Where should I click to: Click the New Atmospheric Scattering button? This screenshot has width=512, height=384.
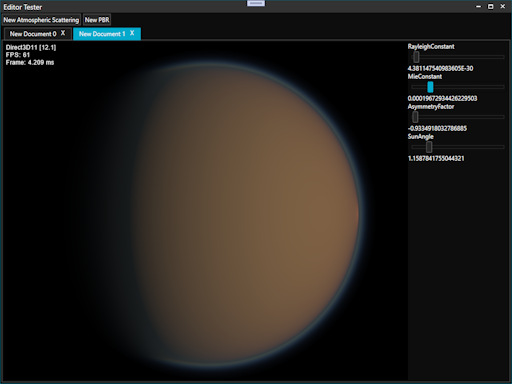tap(41, 20)
